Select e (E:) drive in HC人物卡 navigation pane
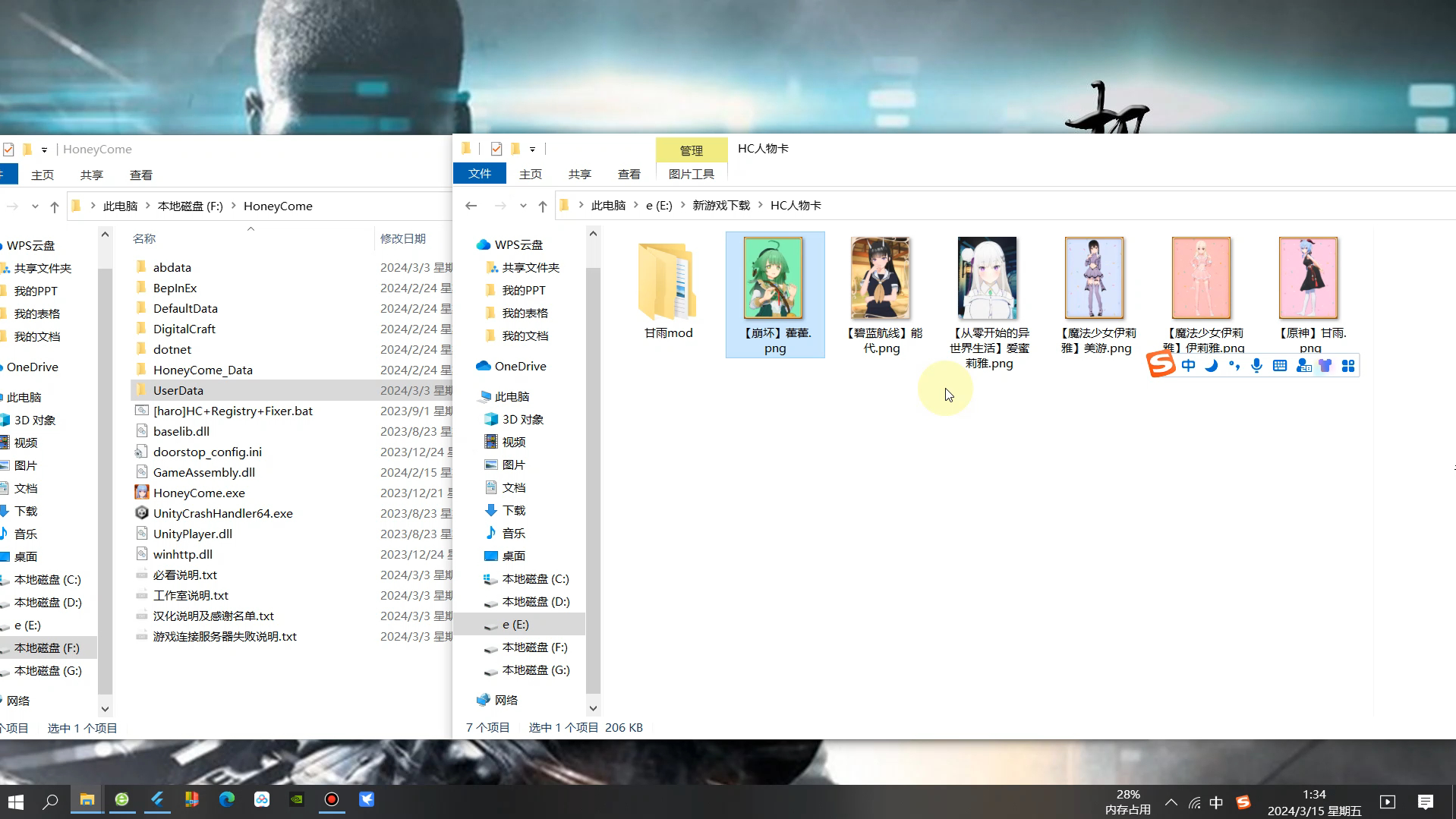This screenshot has width=1456, height=819. [520, 625]
